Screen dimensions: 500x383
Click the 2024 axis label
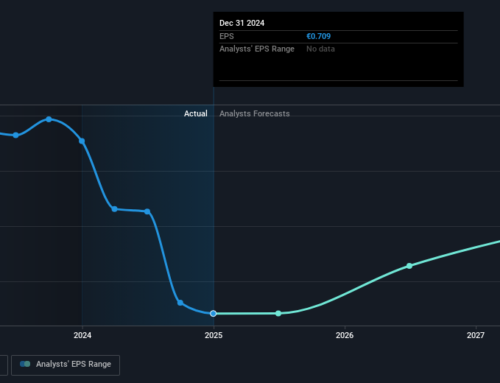(82, 335)
